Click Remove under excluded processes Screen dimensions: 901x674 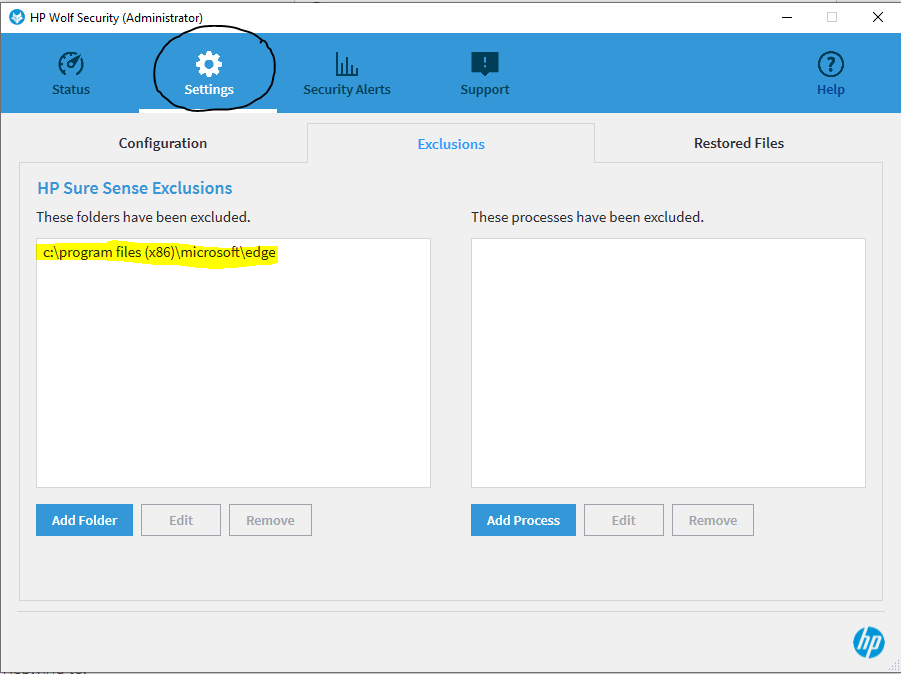point(712,519)
